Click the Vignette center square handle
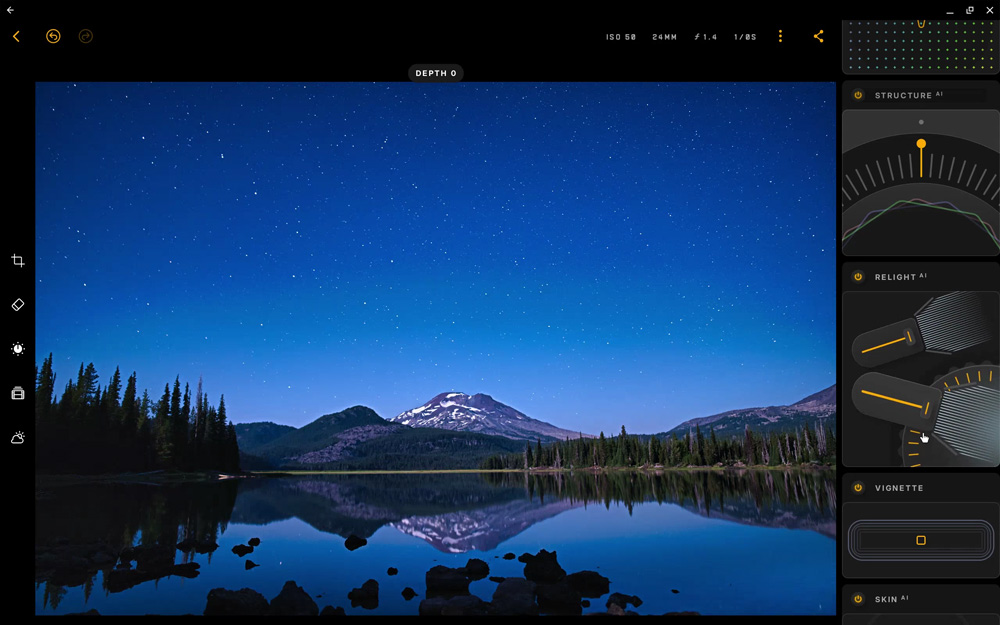This screenshot has height=625, width=1000. click(x=921, y=540)
